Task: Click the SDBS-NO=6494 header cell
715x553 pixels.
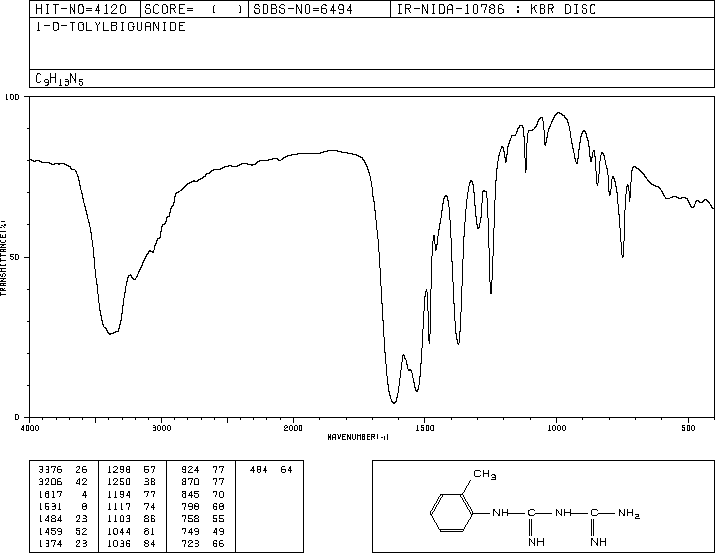Action: (x=319, y=9)
